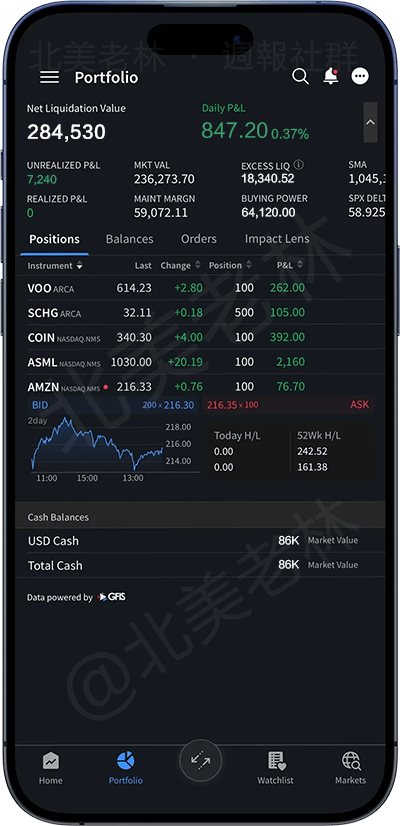This screenshot has height=826, width=400.
Task: Tap the VOO last price 614.23
Action: (x=134, y=288)
